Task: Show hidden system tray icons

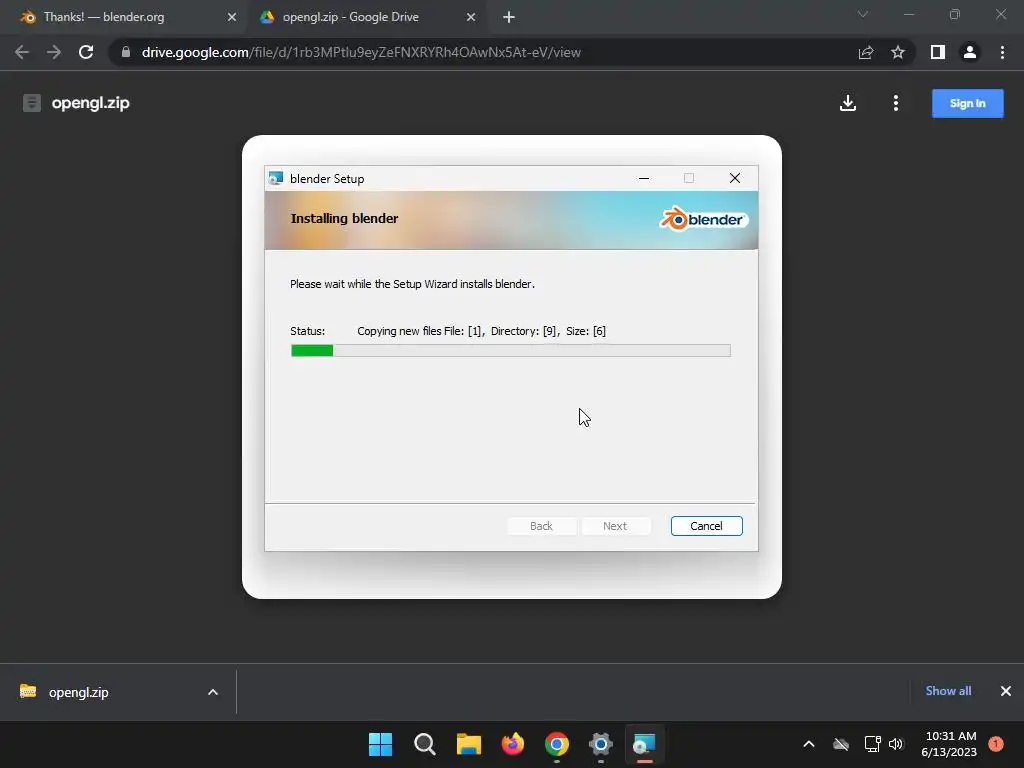Action: (x=808, y=744)
